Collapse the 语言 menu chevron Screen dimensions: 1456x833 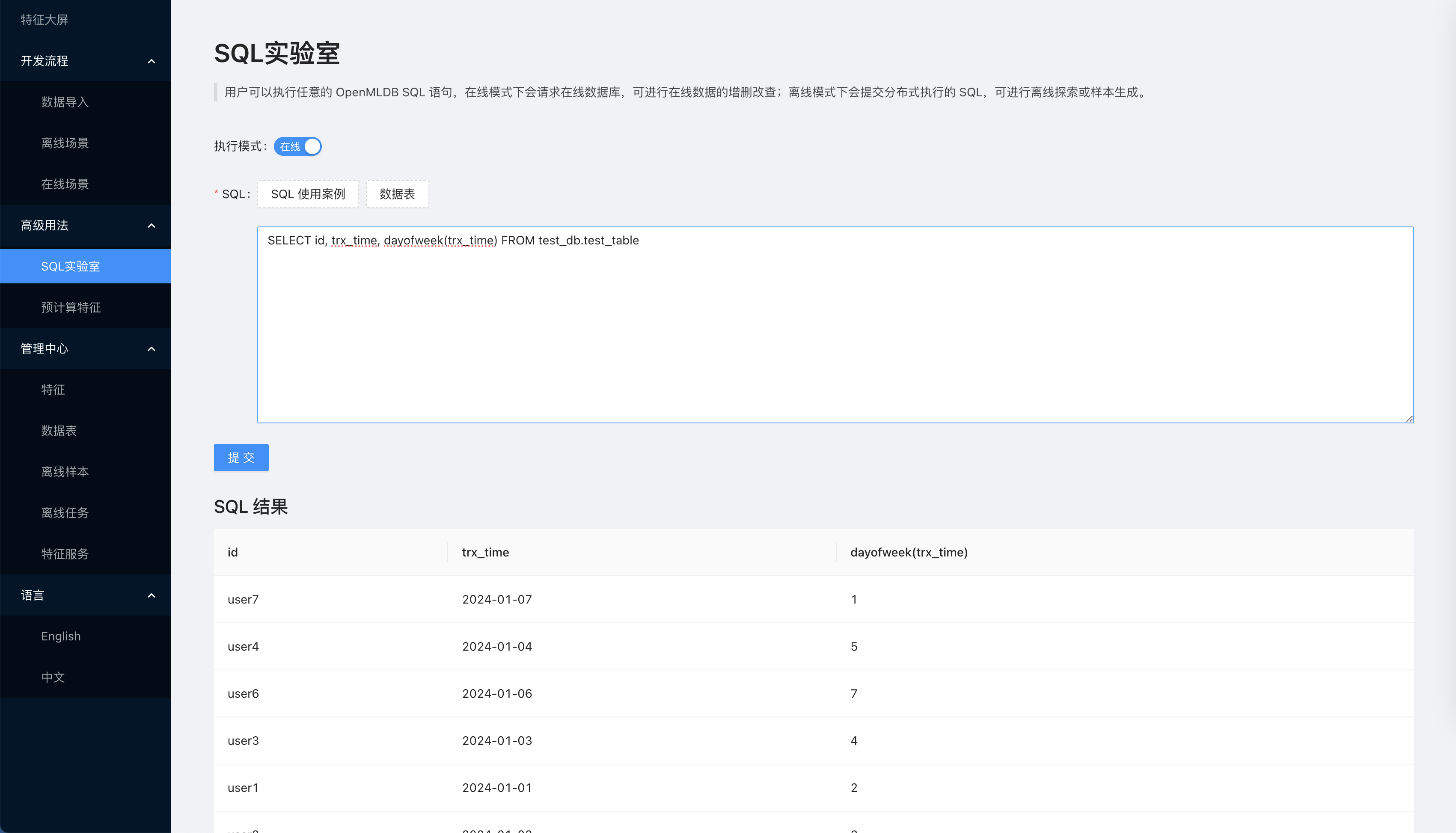coord(151,595)
